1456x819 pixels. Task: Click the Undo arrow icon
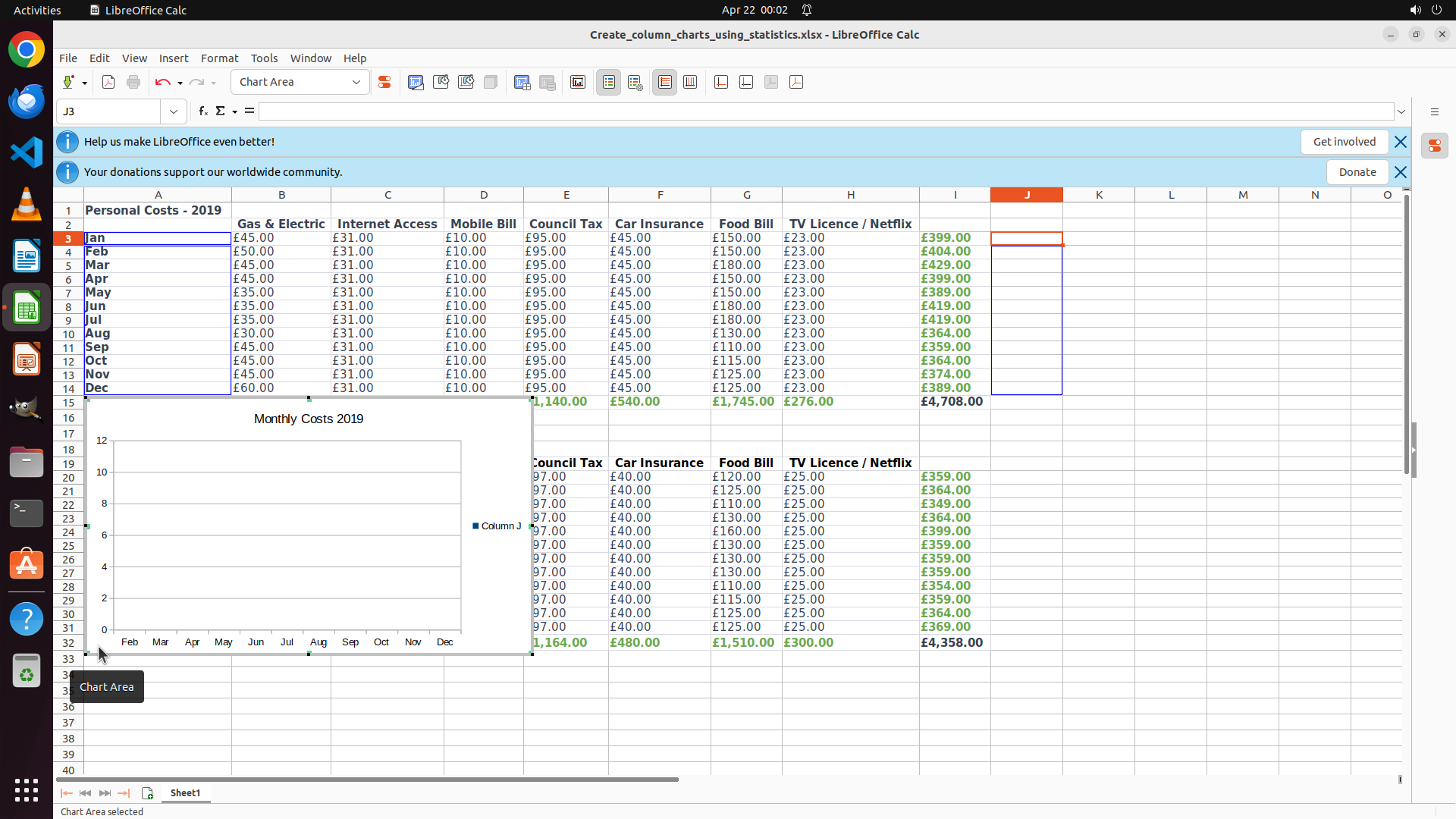coord(162,83)
